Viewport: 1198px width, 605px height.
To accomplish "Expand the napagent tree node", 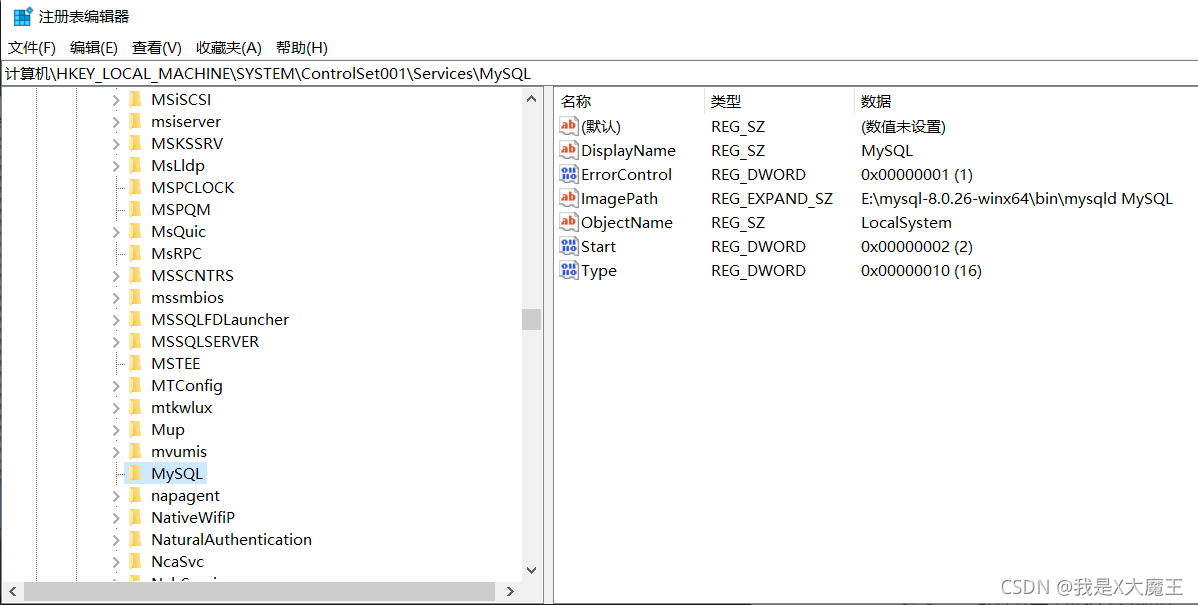I will coord(115,497).
